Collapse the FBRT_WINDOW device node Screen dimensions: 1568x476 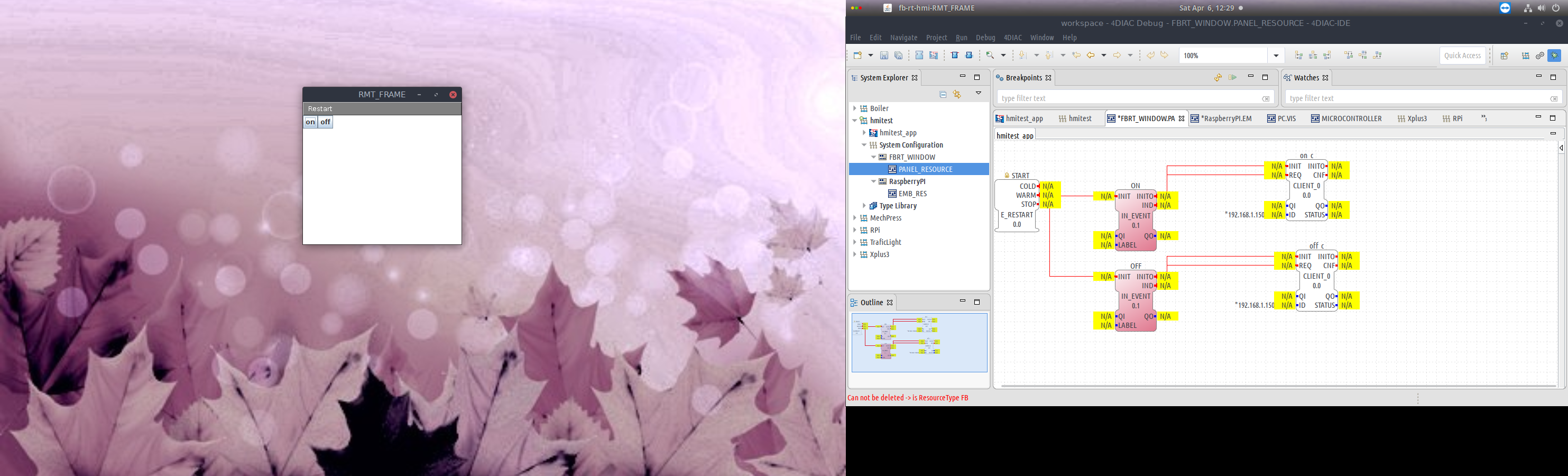[873, 157]
